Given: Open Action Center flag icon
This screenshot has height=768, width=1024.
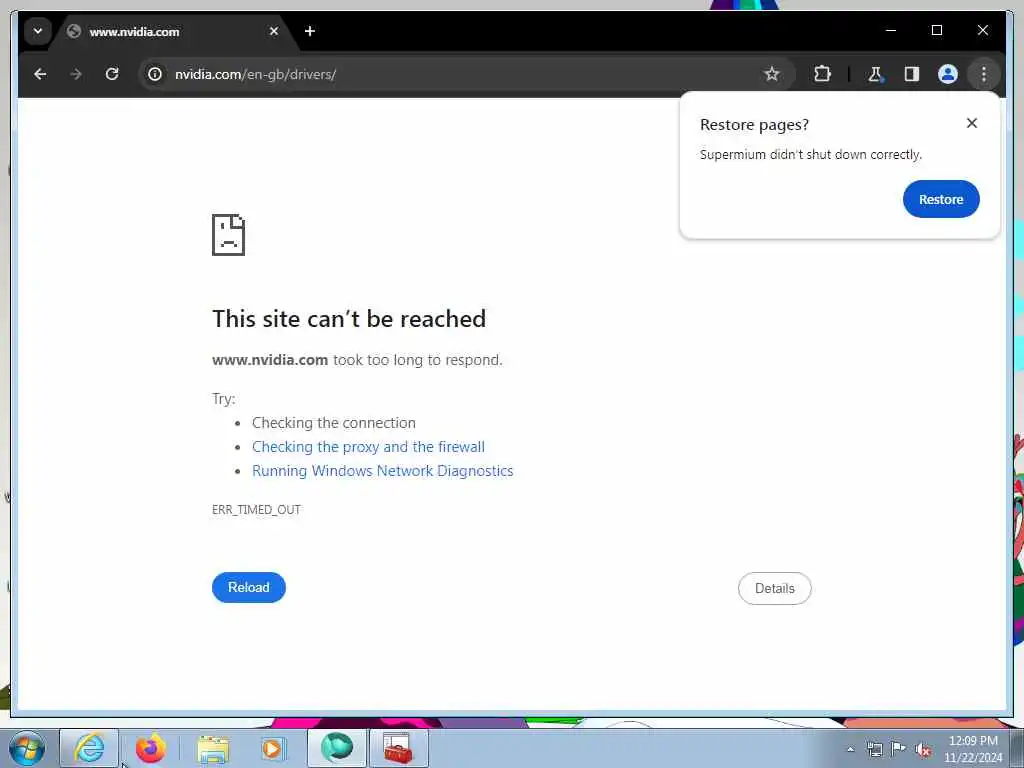Looking at the screenshot, I should click(x=899, y=749).
